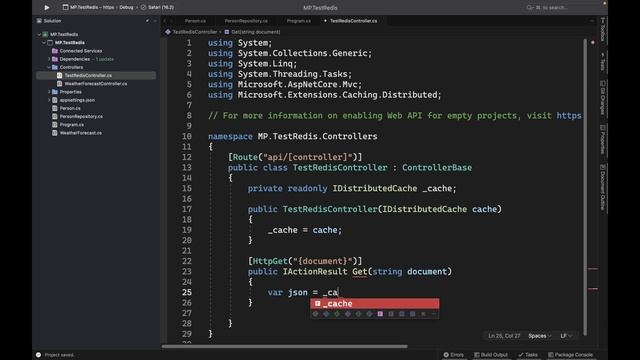Viewport: 640px width, 360px height.
Task: Collapse the MP.TestRedis project node
Action: (x=44, y=42)
